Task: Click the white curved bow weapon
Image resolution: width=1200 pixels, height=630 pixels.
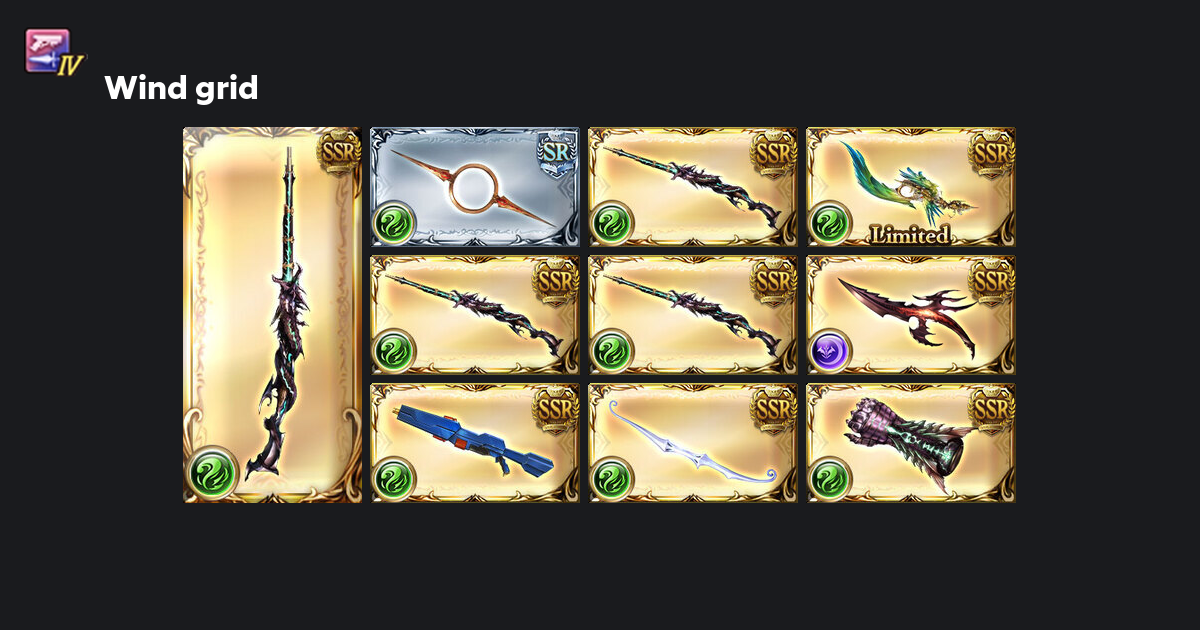Action: [693, 443]
